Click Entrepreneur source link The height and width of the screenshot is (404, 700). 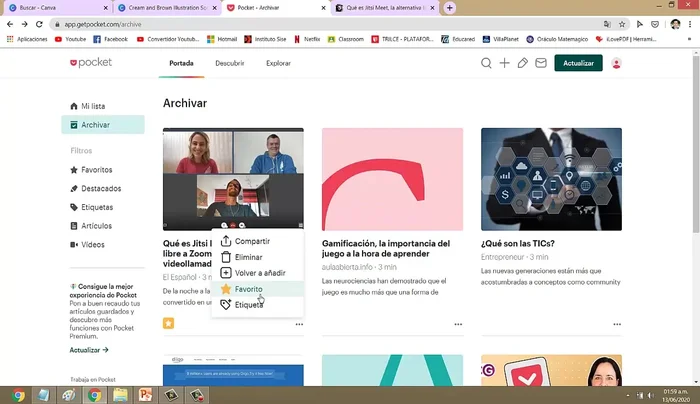coord(502,257)
